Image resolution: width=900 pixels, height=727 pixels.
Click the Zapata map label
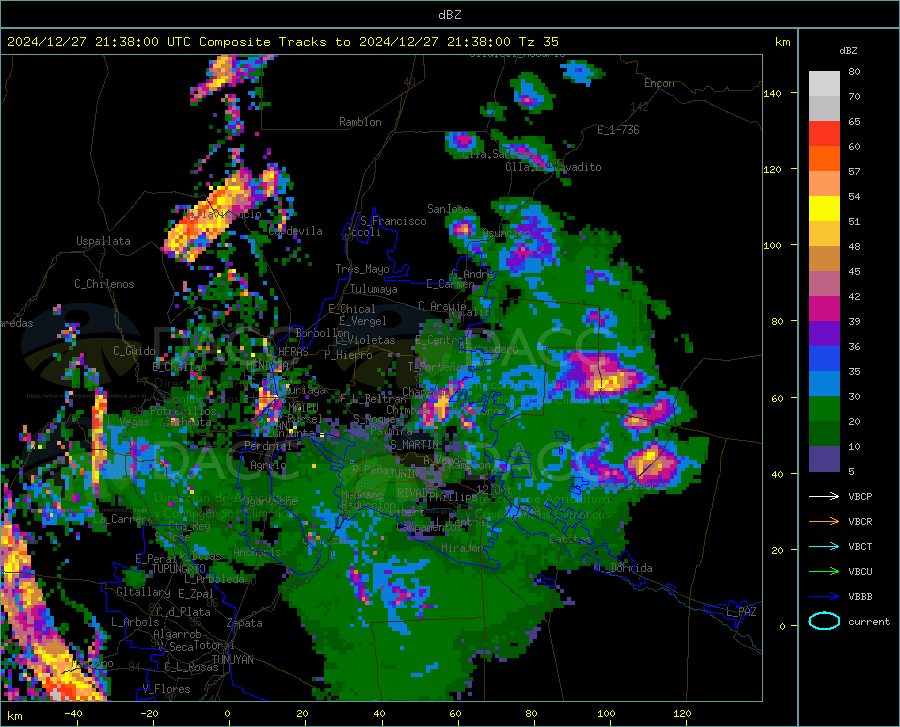245,623
